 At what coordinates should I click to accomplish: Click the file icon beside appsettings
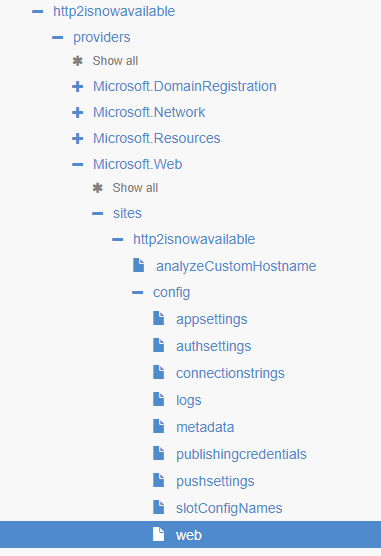click(158, 318)
